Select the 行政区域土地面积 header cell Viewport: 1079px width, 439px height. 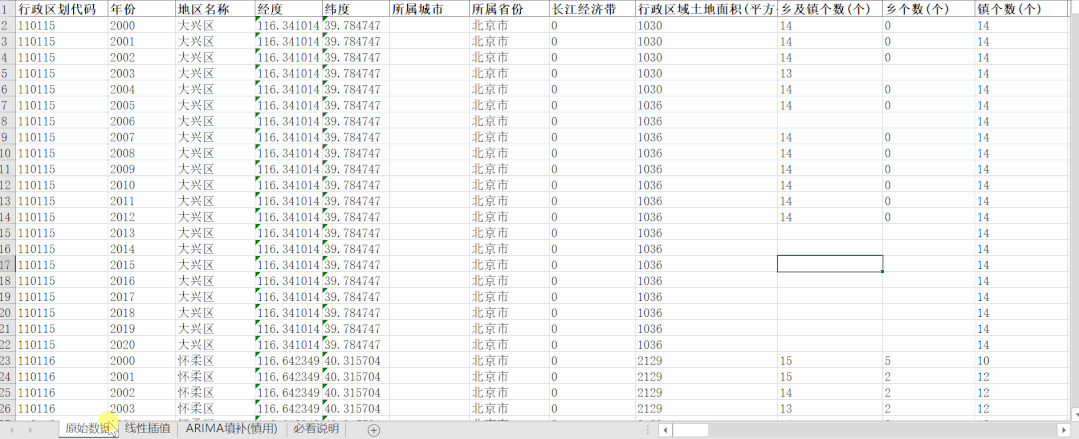pyautogui.click(x=707, y=9)
